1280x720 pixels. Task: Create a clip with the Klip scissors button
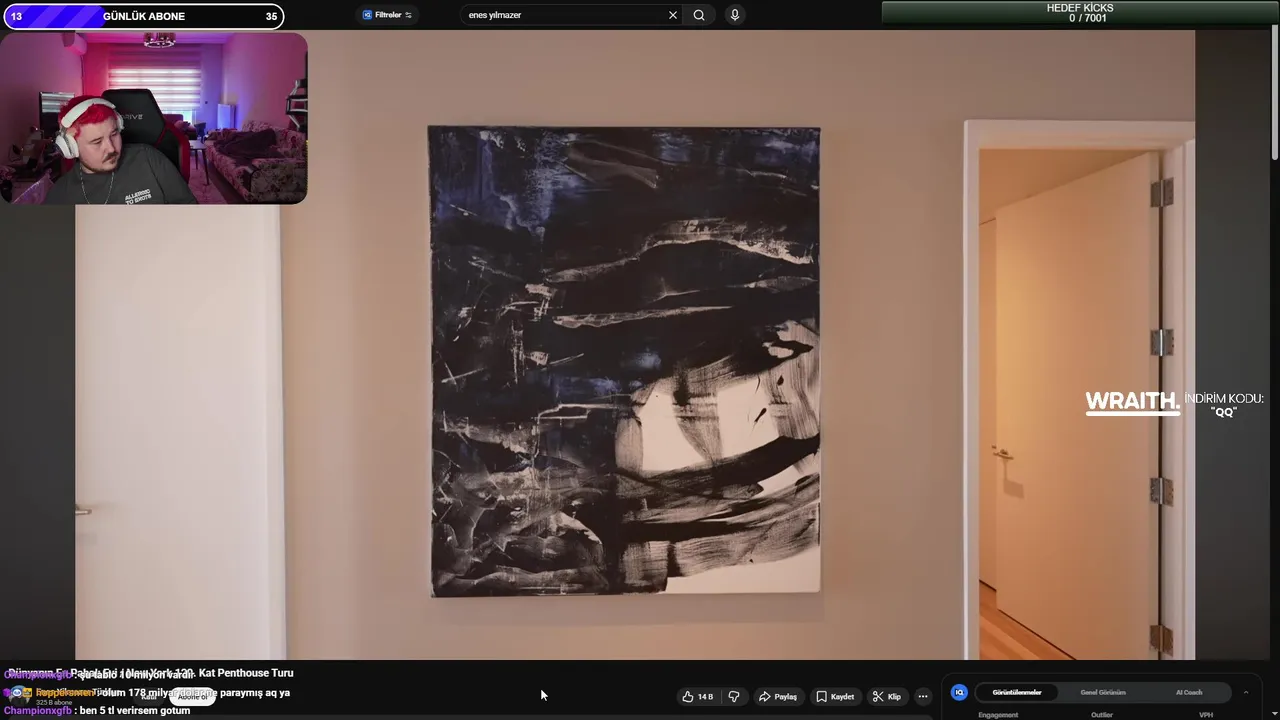pos(887,697)
